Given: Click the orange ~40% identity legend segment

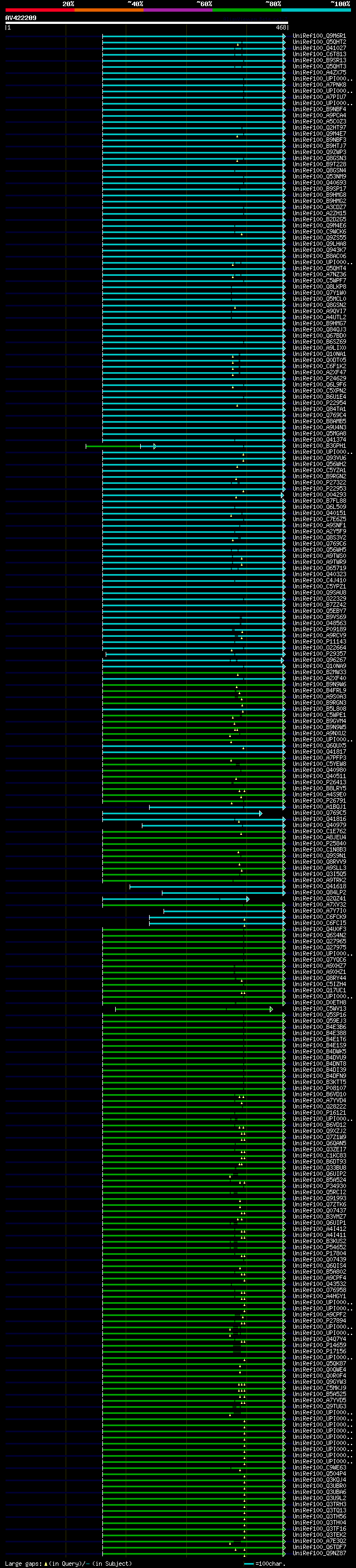Looking at the screenshot, I should [x=110, y=10].
